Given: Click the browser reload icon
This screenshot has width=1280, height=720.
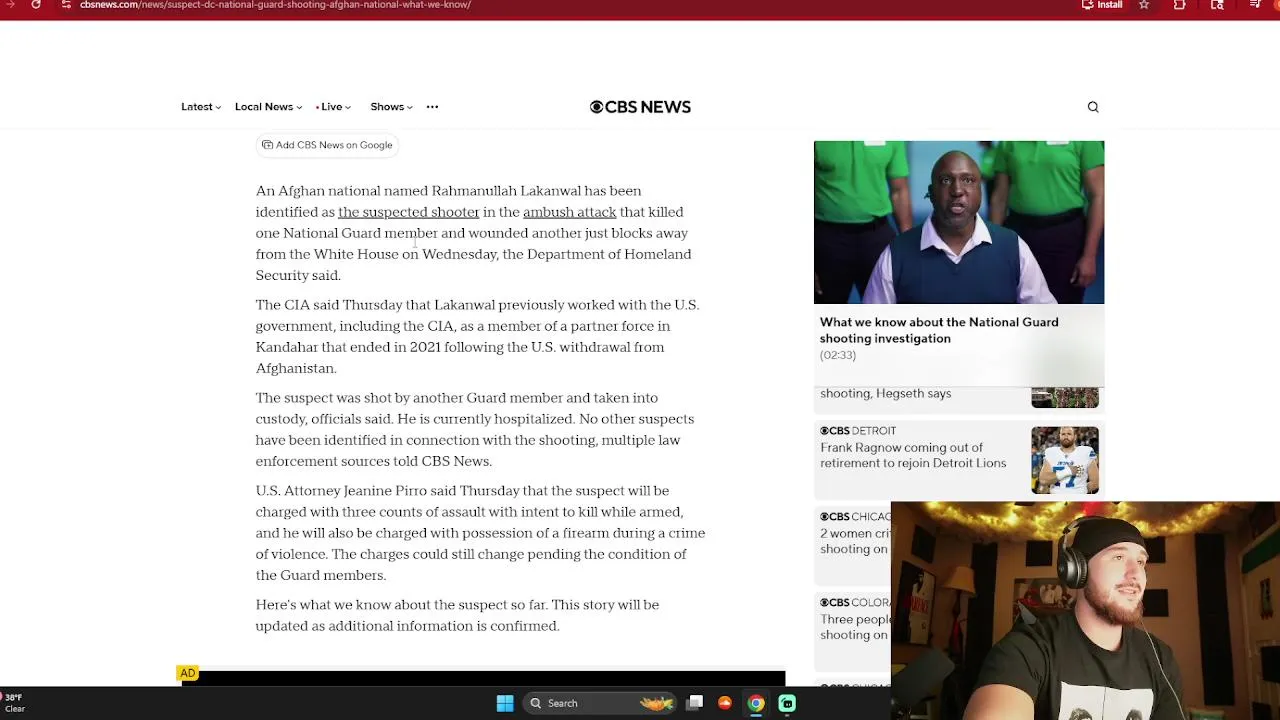Looking at the screenshot, I should point(36,5).
